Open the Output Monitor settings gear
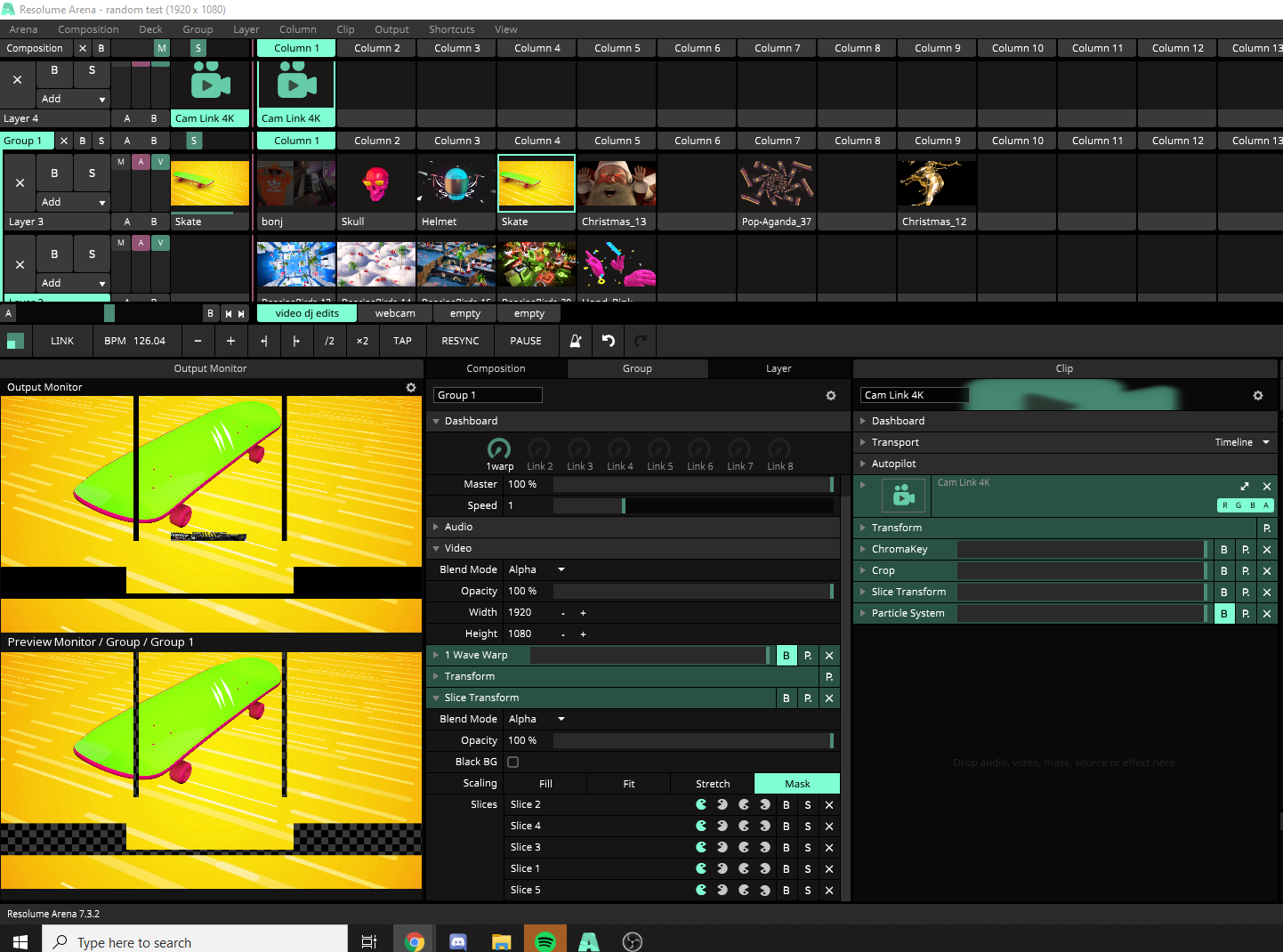The image size is (1283, 952). 411,388
